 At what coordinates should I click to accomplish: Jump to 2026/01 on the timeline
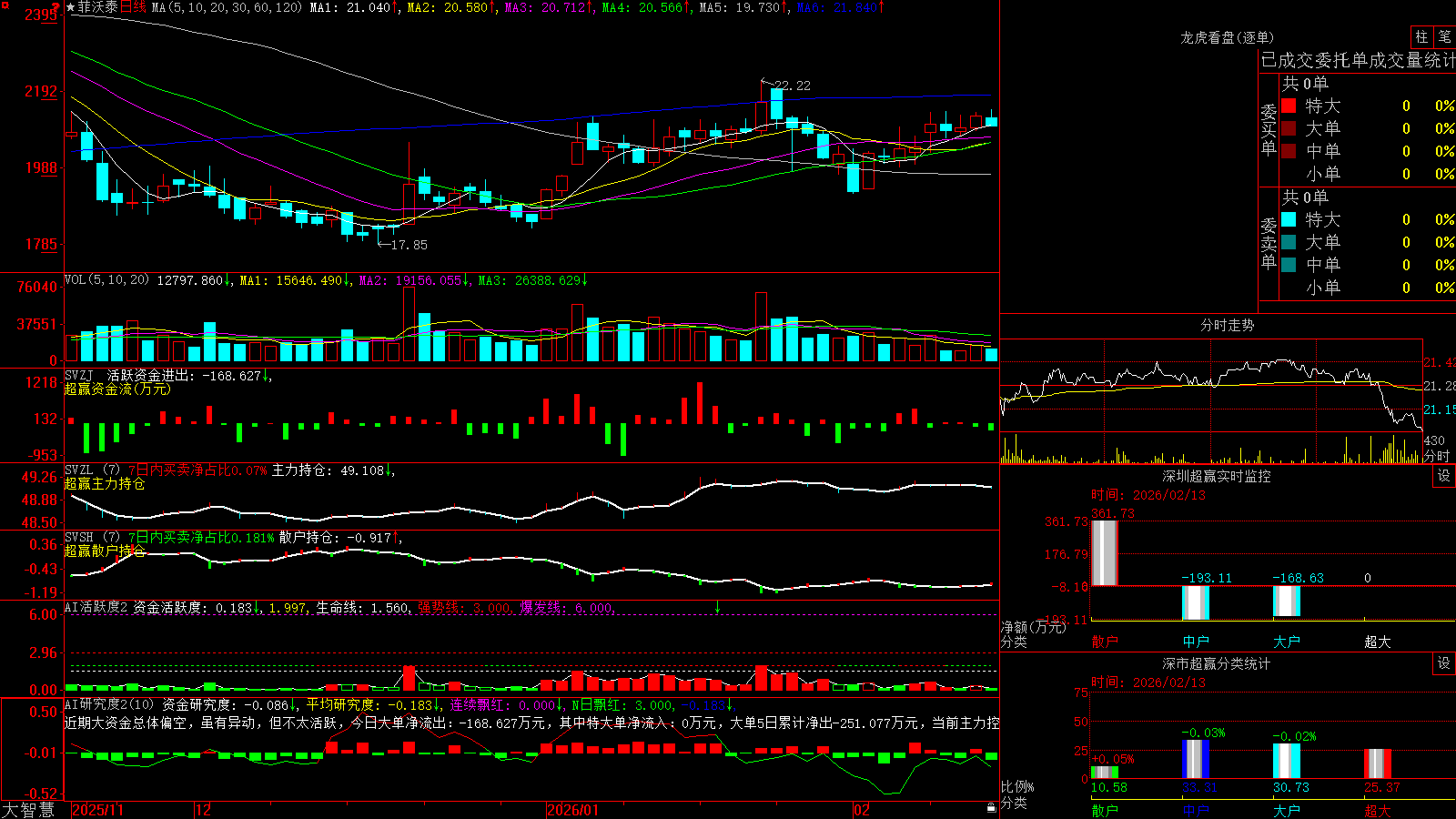(573, 810)
